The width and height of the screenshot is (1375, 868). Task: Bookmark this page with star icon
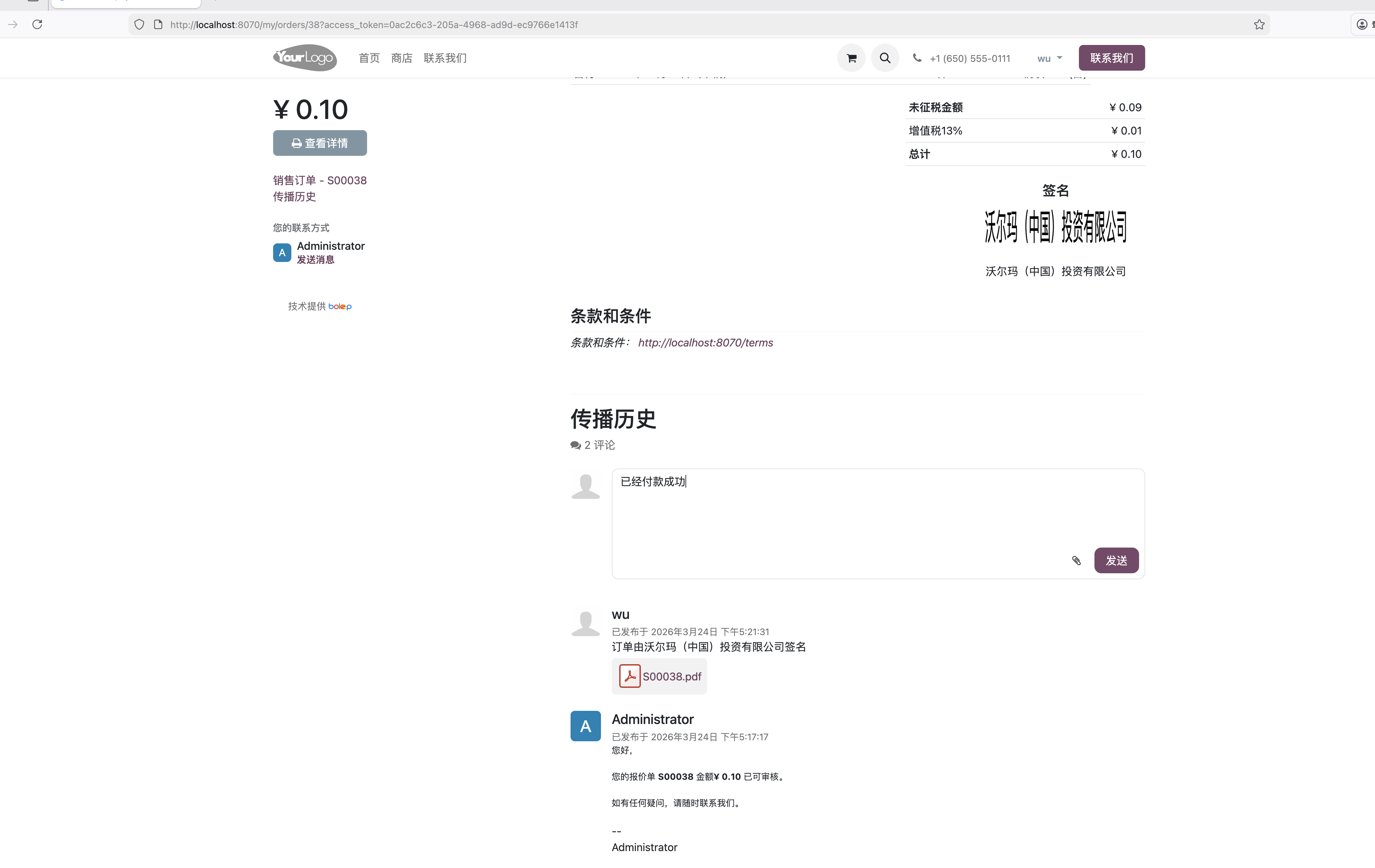coord(1259,25)
